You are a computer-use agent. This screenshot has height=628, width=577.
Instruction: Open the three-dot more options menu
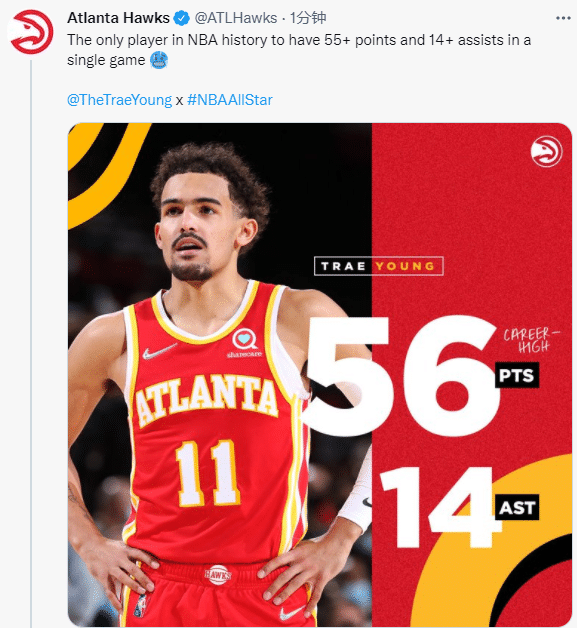[563, 18]
